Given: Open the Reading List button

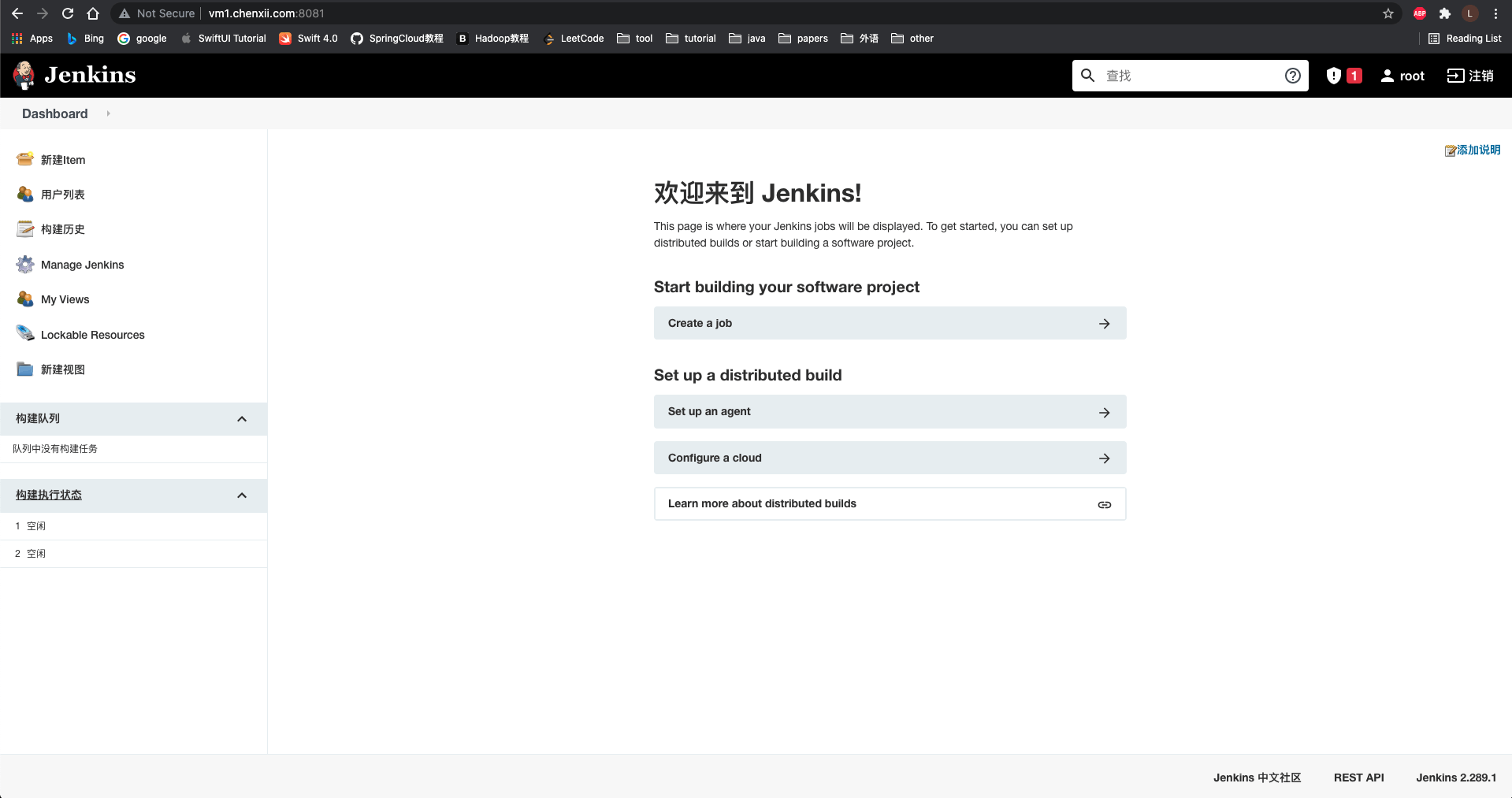Looking at the screenshot, I should (x=1465, y=38).
